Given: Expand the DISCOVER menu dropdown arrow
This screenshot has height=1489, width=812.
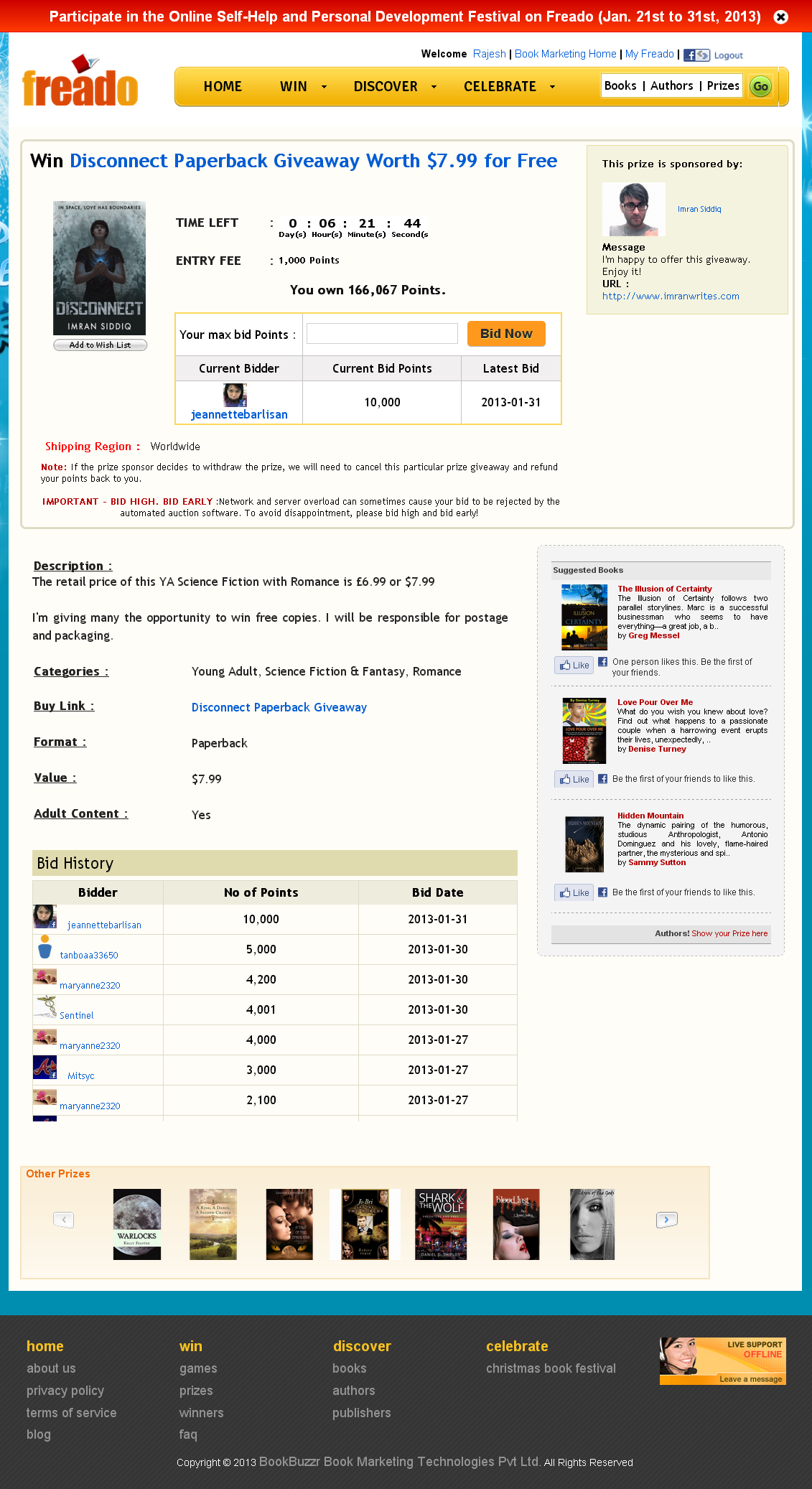Looking at the screenshot, I should pyautogui.click(x=434, y=87).
